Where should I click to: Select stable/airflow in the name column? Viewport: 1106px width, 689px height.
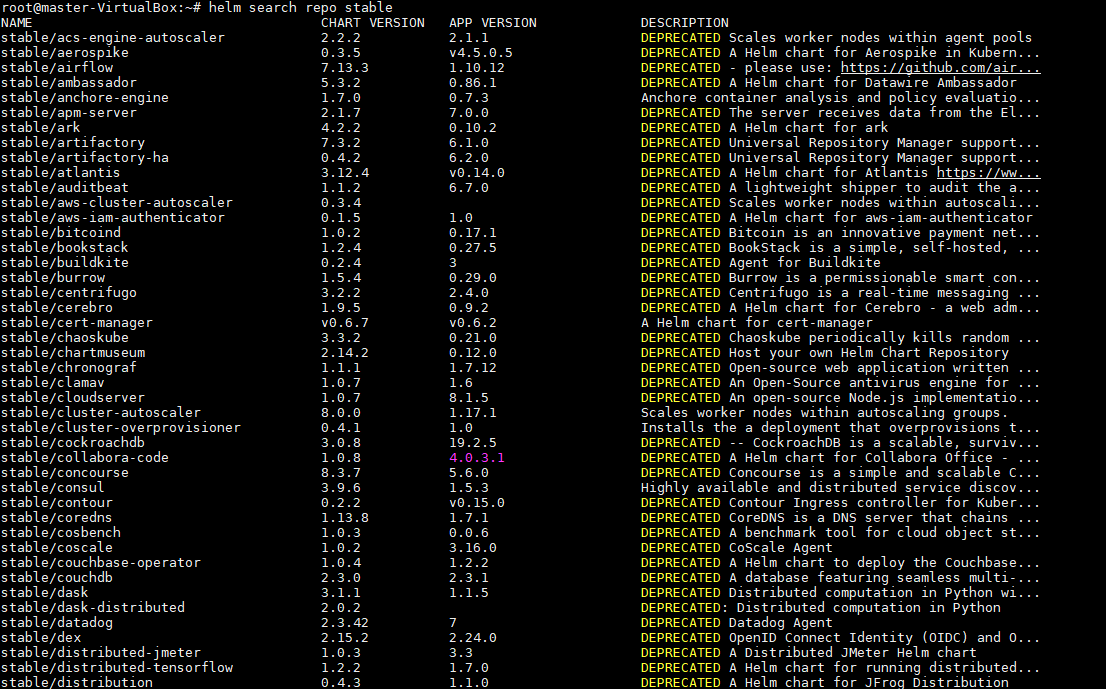(57, 68)
